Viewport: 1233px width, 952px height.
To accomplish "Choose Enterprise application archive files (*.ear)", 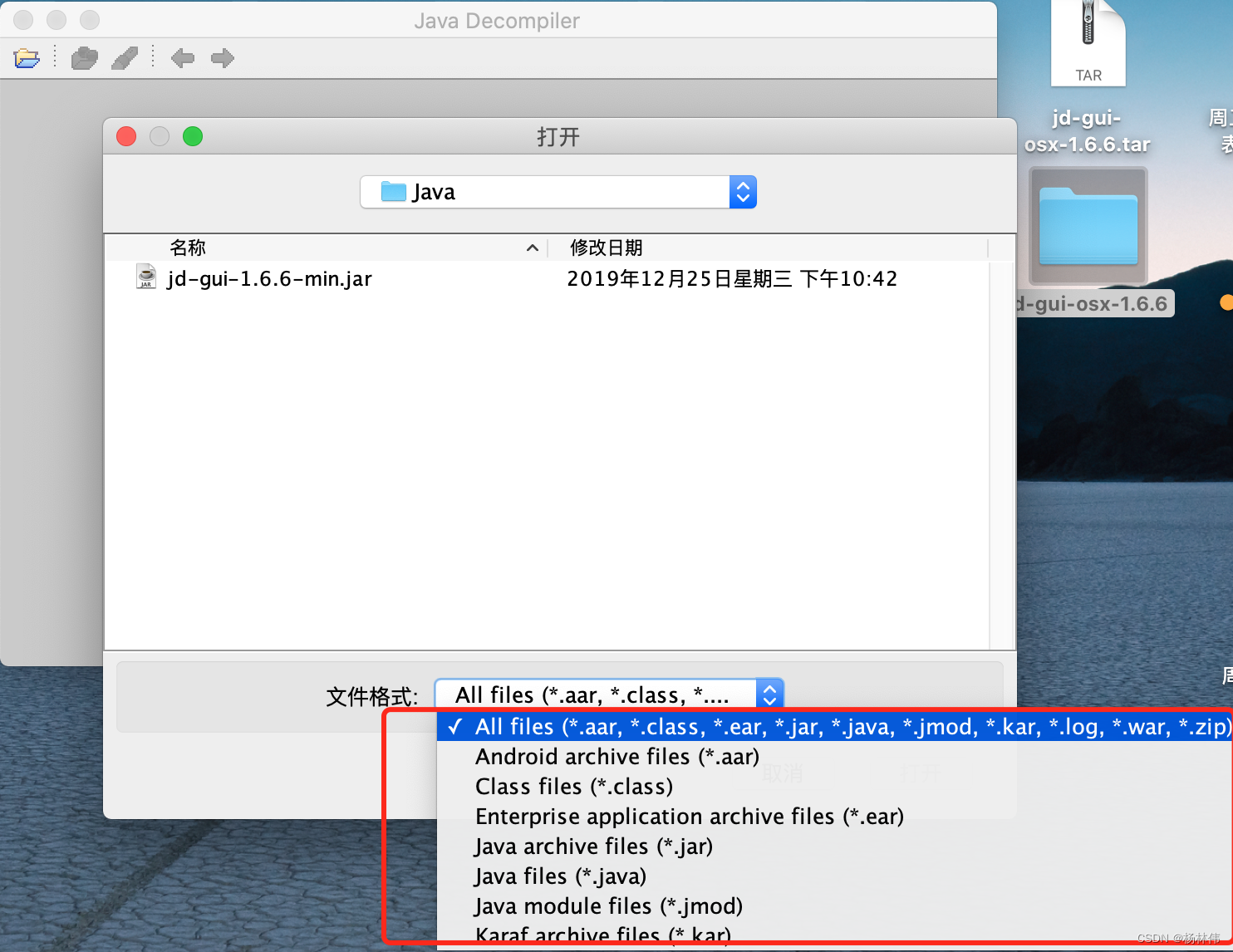I will pos(835,817).
